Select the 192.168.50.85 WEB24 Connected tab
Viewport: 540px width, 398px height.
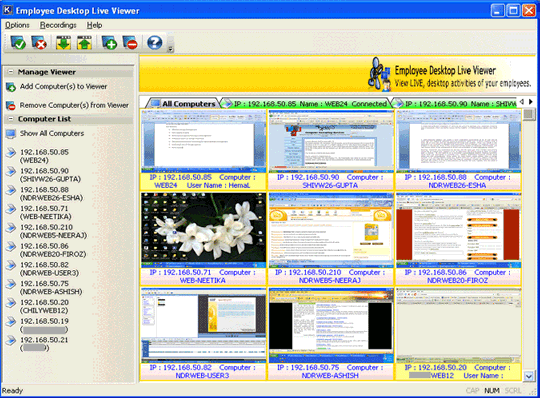click(307, 104)
